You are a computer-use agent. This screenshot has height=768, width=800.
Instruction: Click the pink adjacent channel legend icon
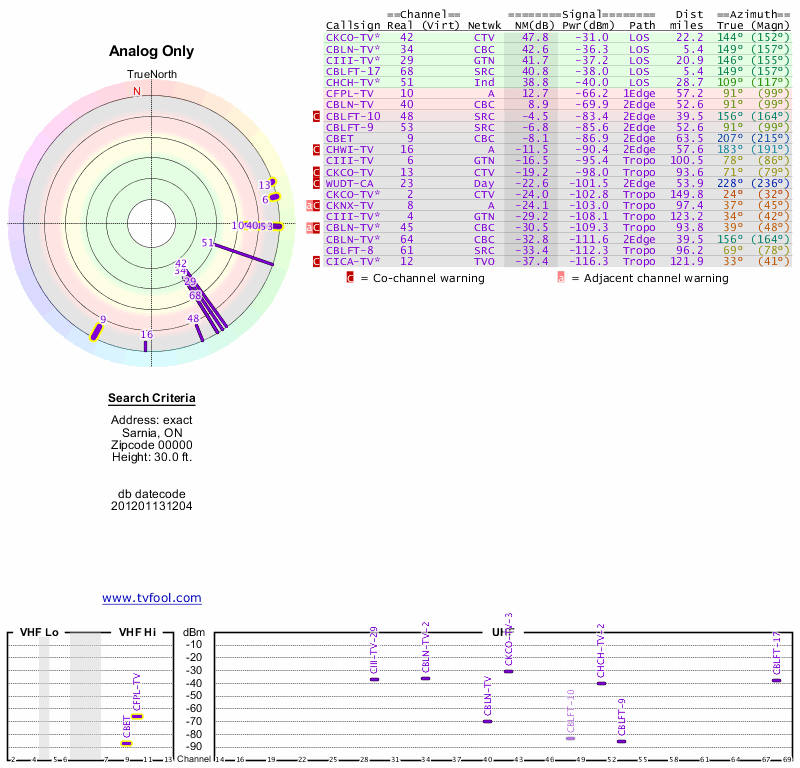pyautogui.click(x=560, y=278)
